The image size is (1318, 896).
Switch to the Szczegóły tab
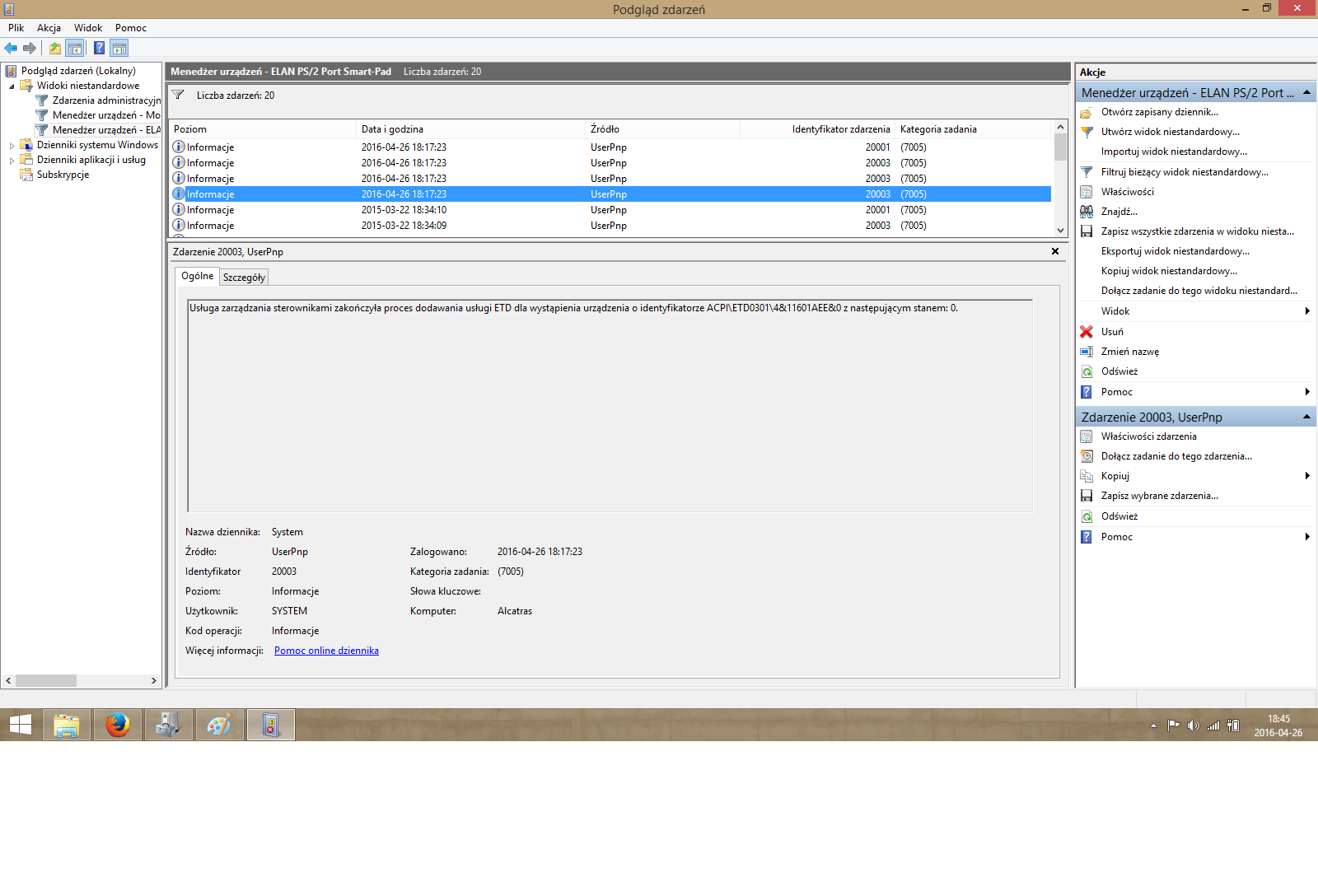point(244,278)
